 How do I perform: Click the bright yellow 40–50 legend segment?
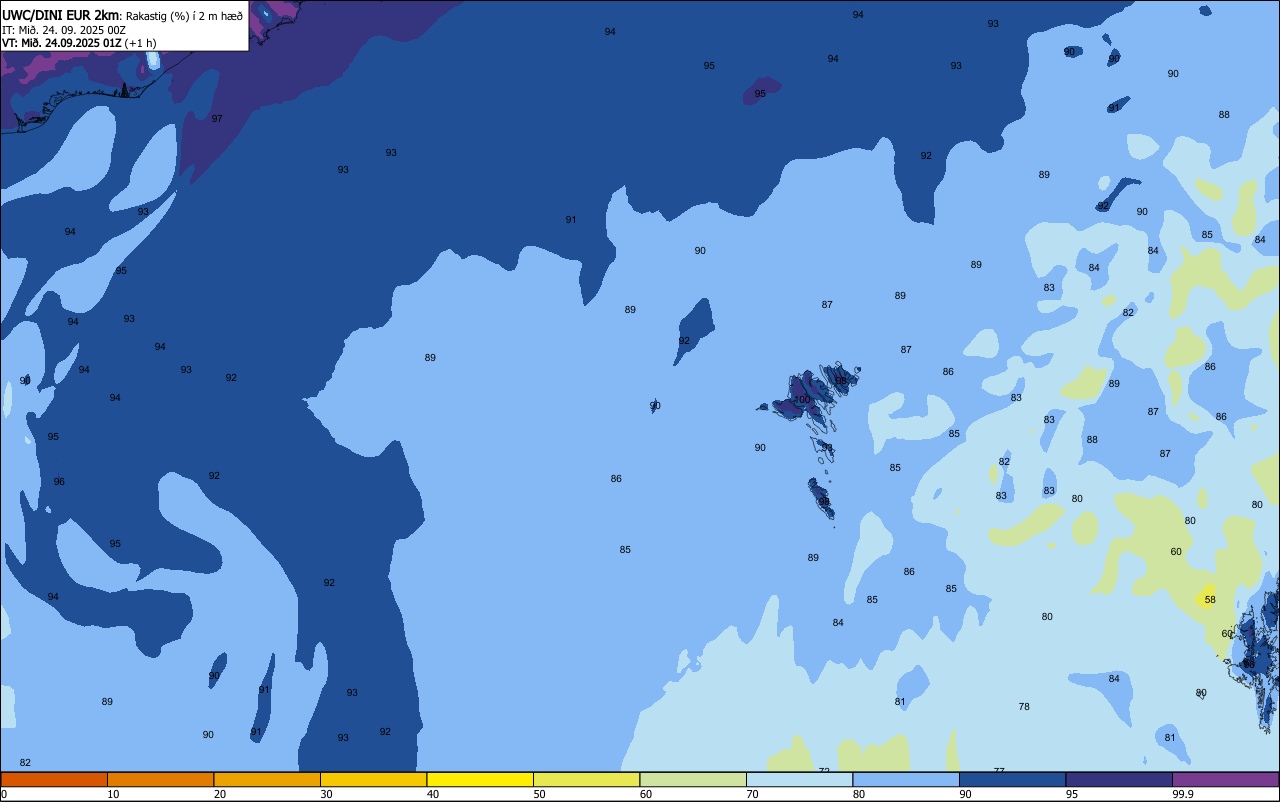click(x=480, y=779)
